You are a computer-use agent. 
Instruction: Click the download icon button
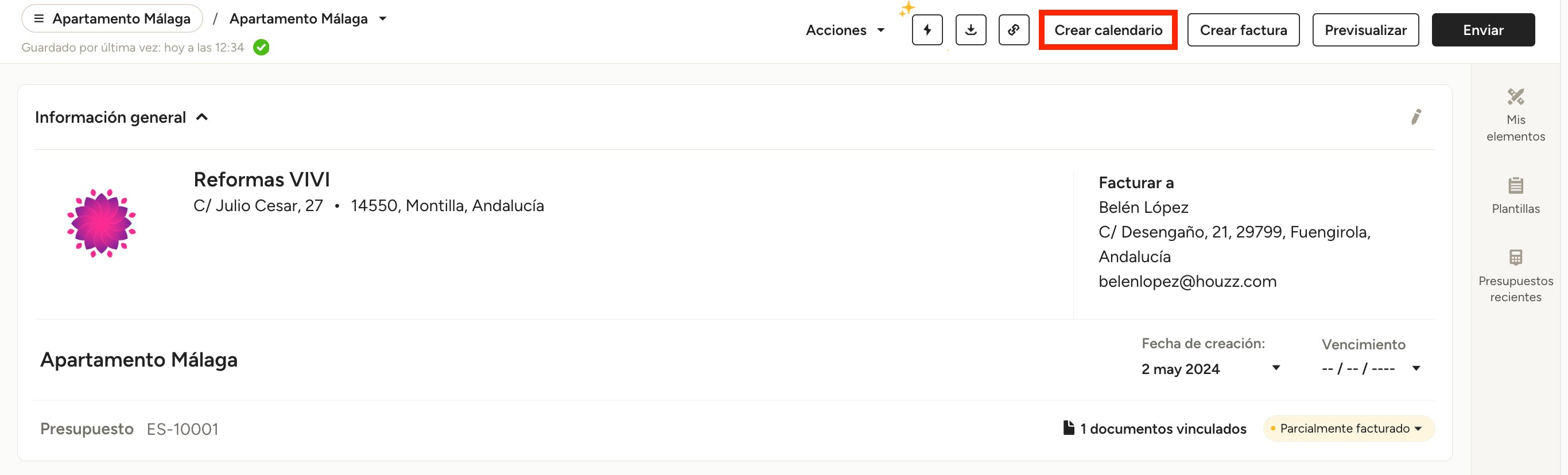pos(971,30)
